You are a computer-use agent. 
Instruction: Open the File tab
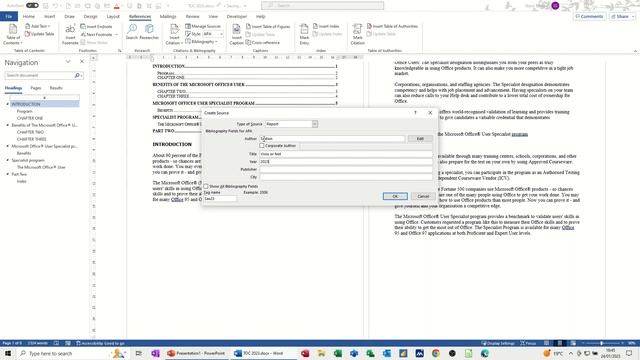pyautogui.click(x=9, y=16)
